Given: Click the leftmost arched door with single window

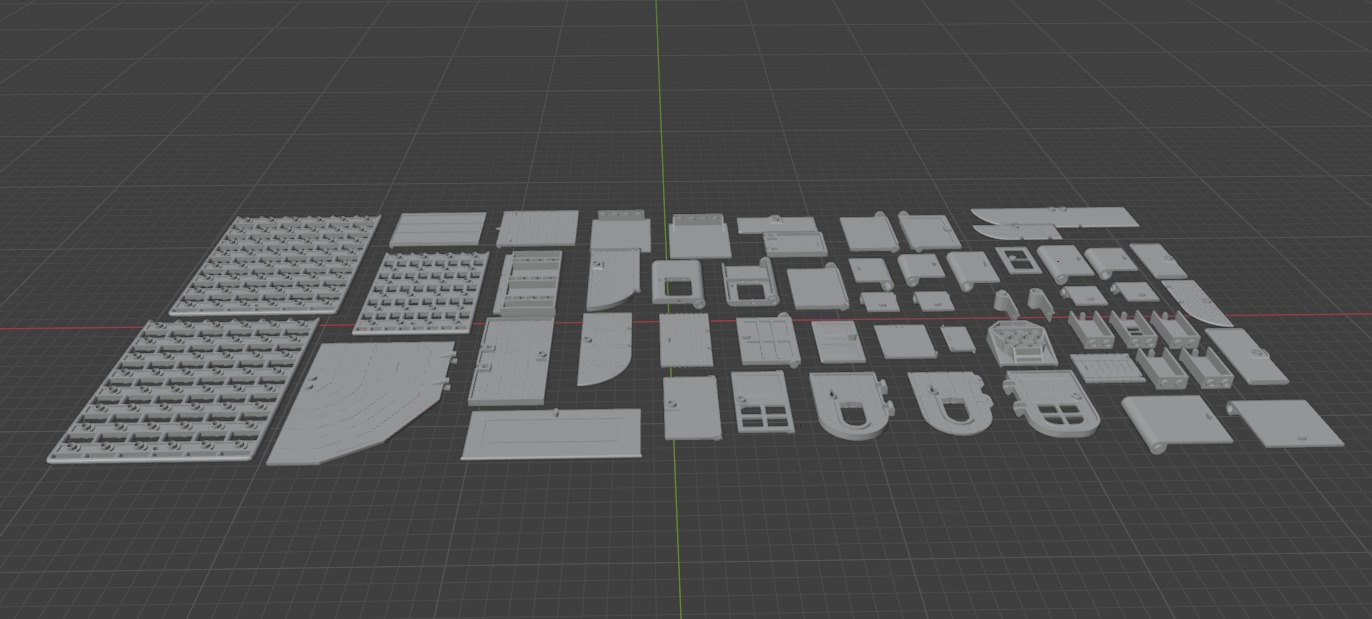Looking at the screenshot, I should [850, 405].
